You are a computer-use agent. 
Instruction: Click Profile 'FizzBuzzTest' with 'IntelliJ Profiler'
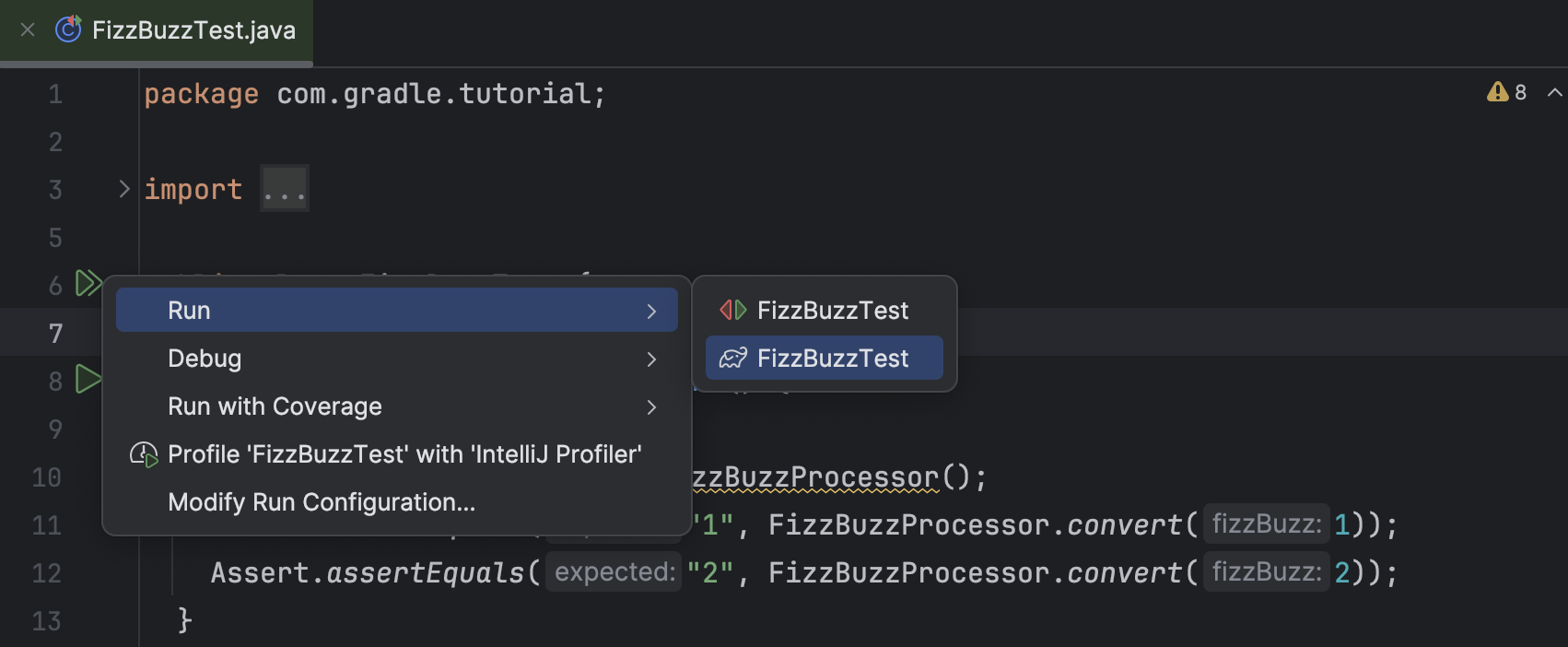404,454
